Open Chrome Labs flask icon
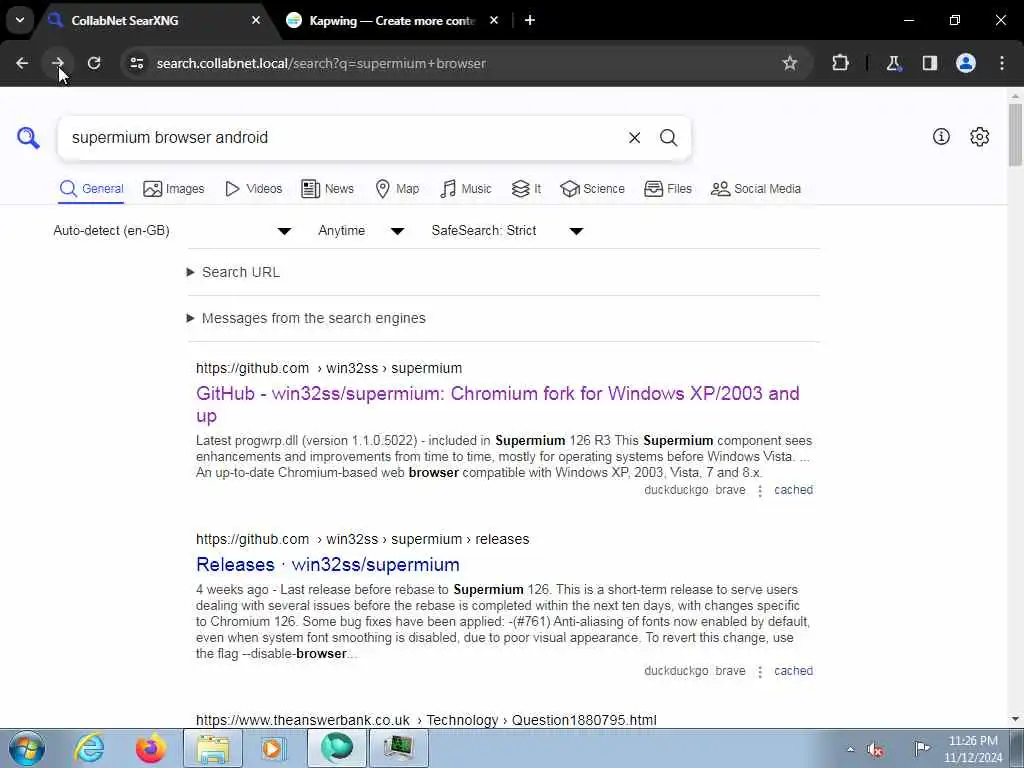 893,63
